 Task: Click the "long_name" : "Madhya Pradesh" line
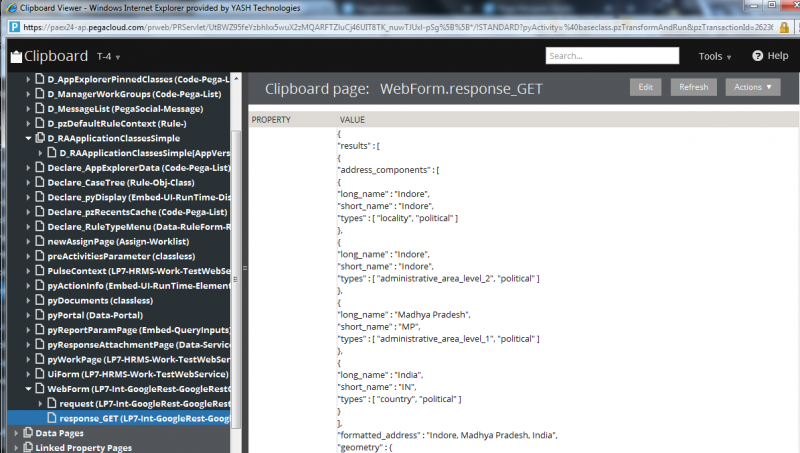point(404,315)
